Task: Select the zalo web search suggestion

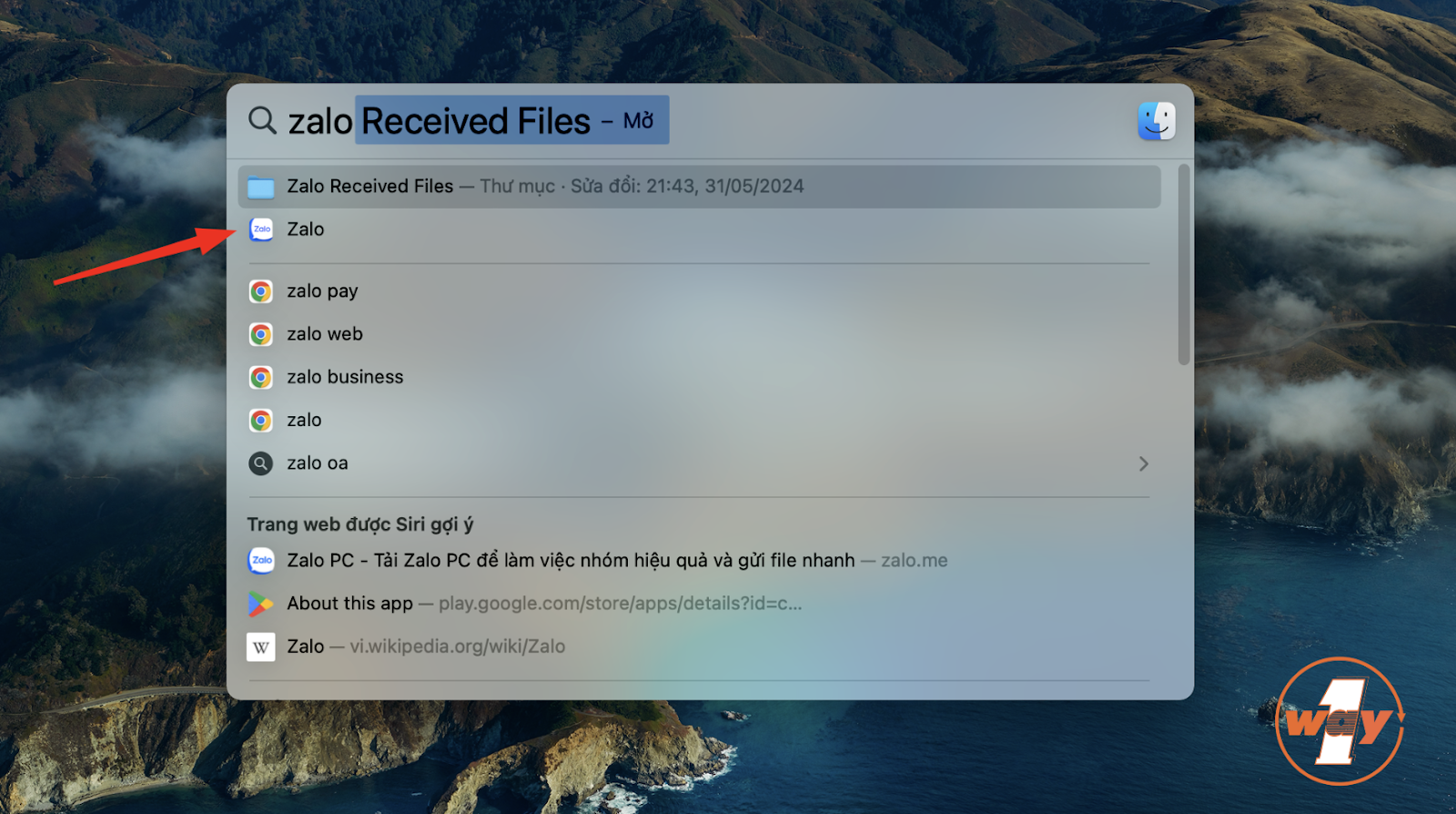Action: 325,334
